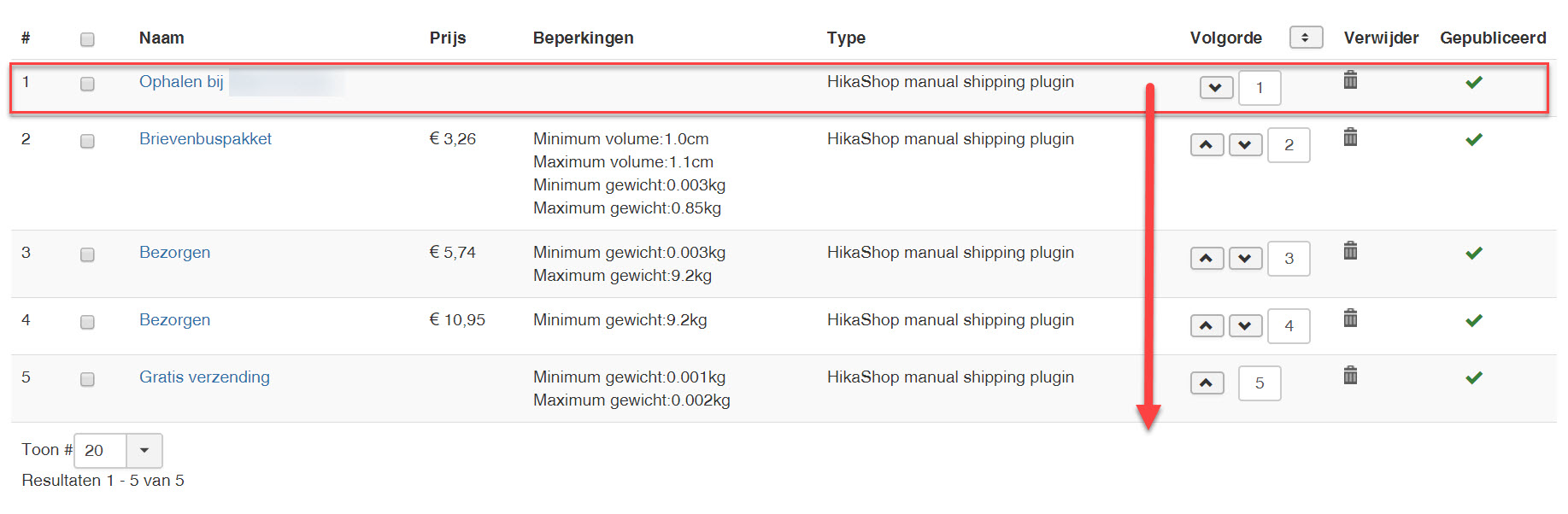Check the select-all checkbox in header
Viewport: 1568px width, 514px height.
pyautogui.click(x=87, y=39)
